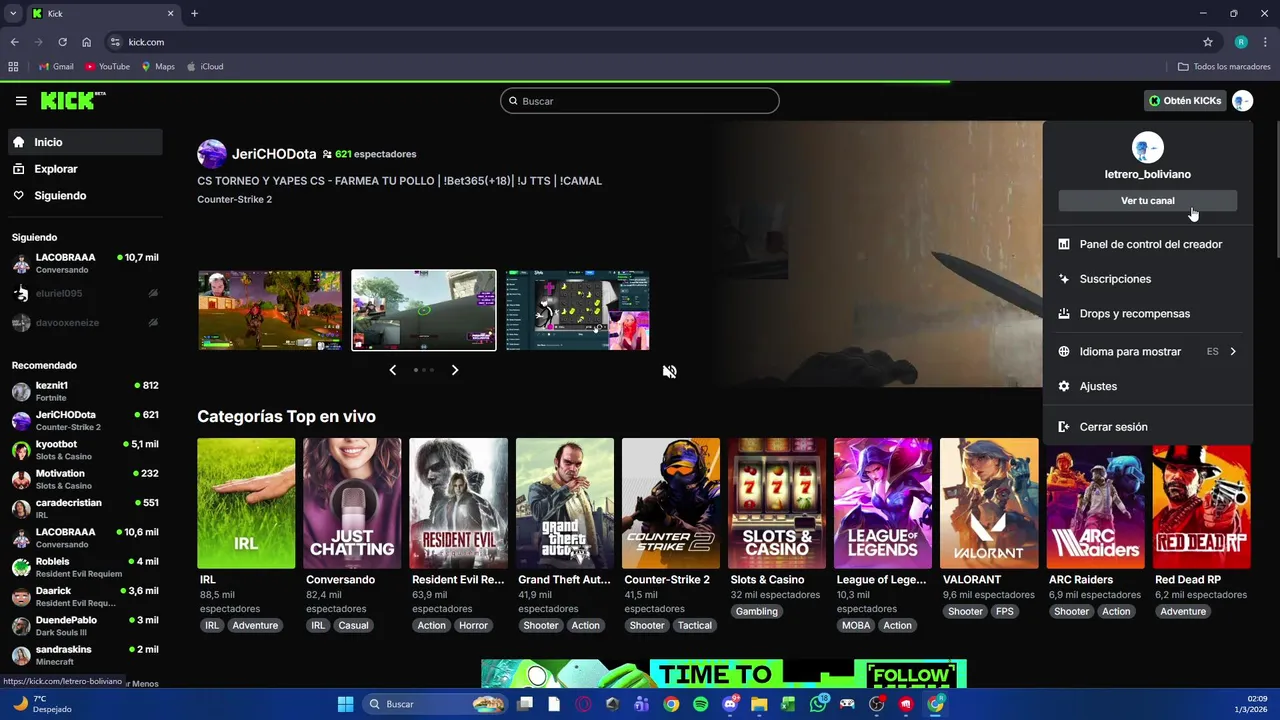1280x720 pixels.
Task: Unmute the featured stream
Action: tap(669, 371)
